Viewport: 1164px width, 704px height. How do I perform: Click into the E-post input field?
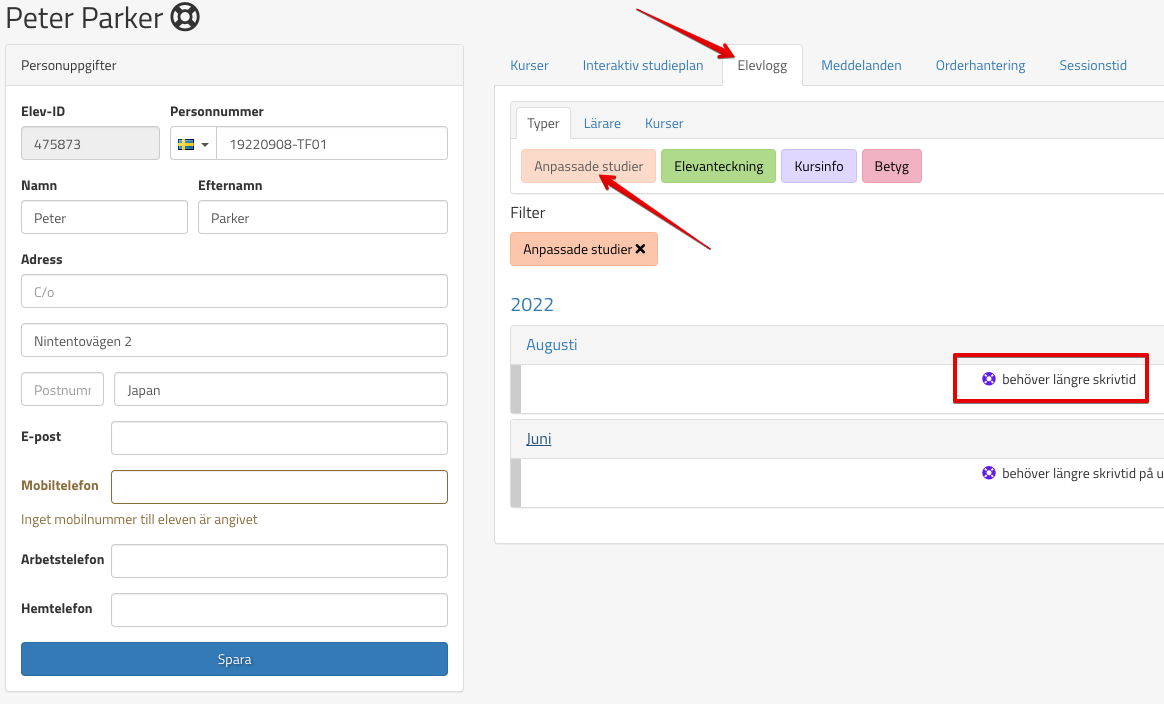[x=279, y=438]
